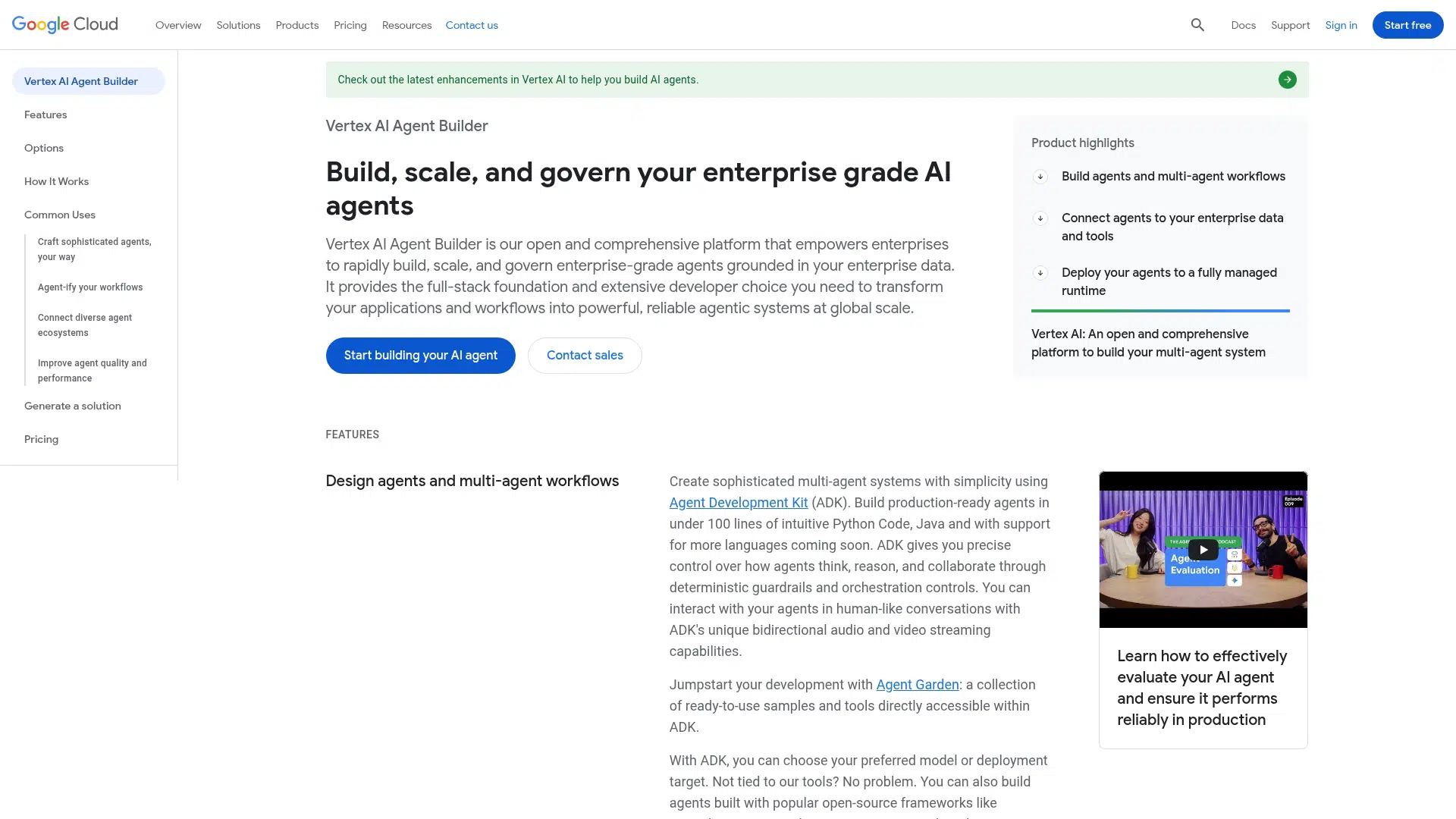Screen dimensions: 1456x819
Task: Select Features in the sidebar
Action: [x=45, y=115]
